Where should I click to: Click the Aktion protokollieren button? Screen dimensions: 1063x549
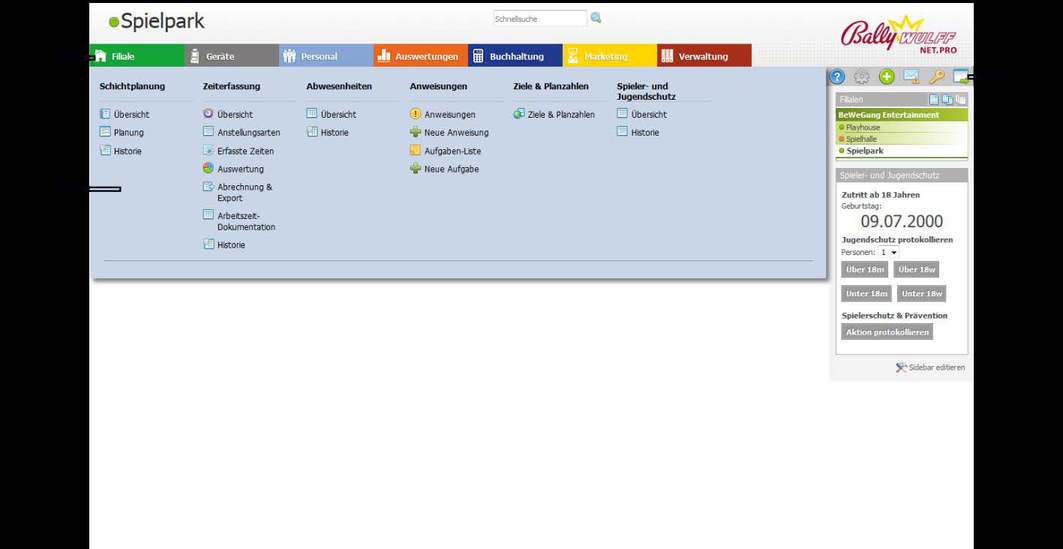887,331
